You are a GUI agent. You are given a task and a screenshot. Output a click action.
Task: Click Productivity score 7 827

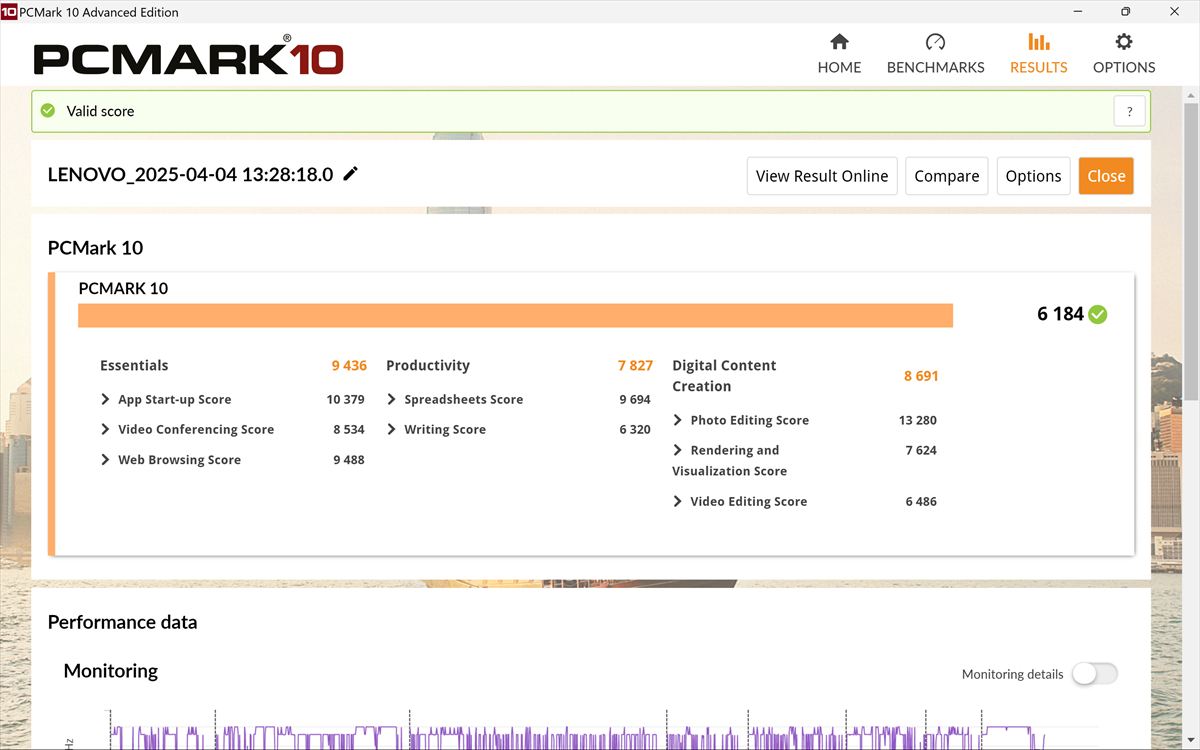click(x=635, y=366)
